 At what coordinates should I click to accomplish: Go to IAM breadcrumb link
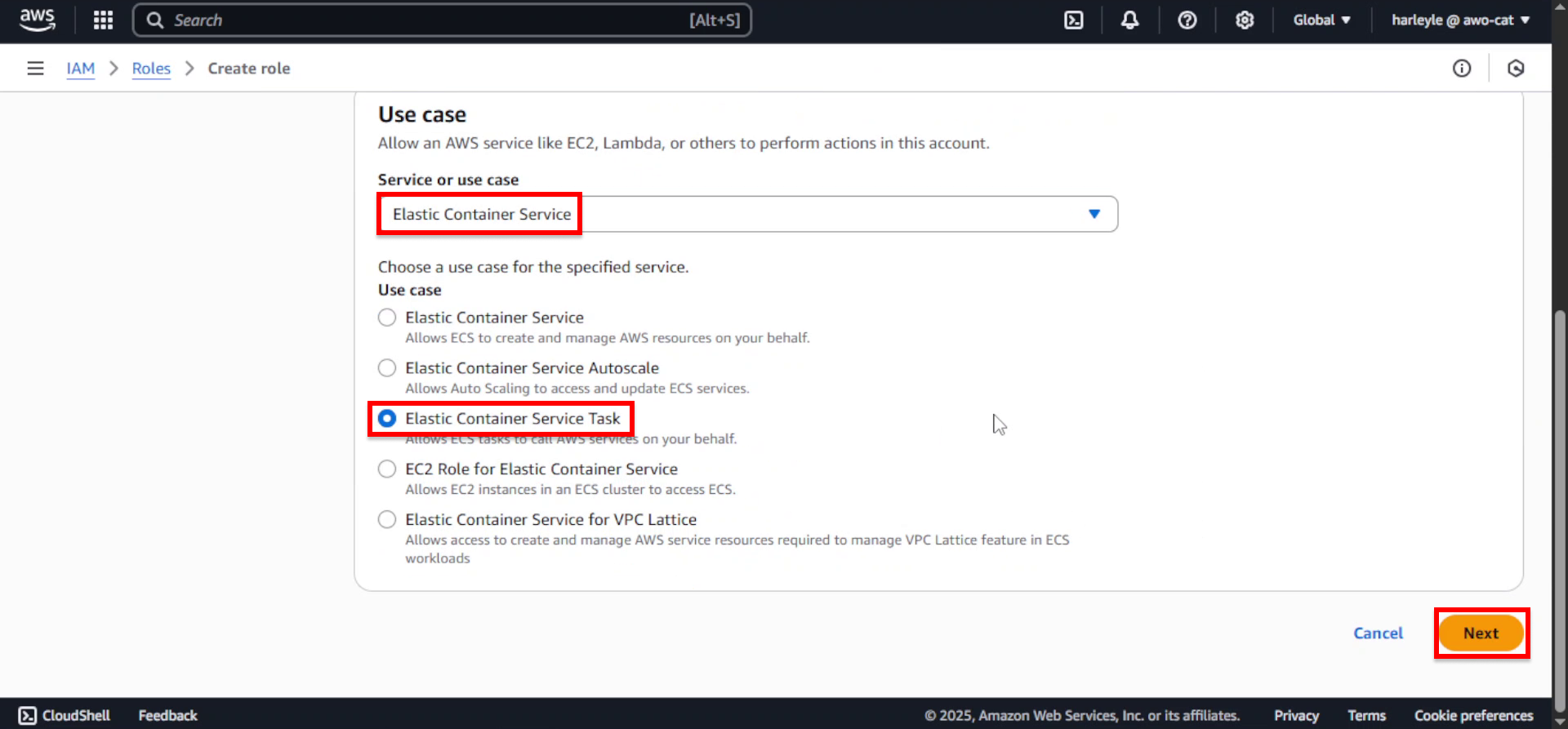[x=81, y=69]
